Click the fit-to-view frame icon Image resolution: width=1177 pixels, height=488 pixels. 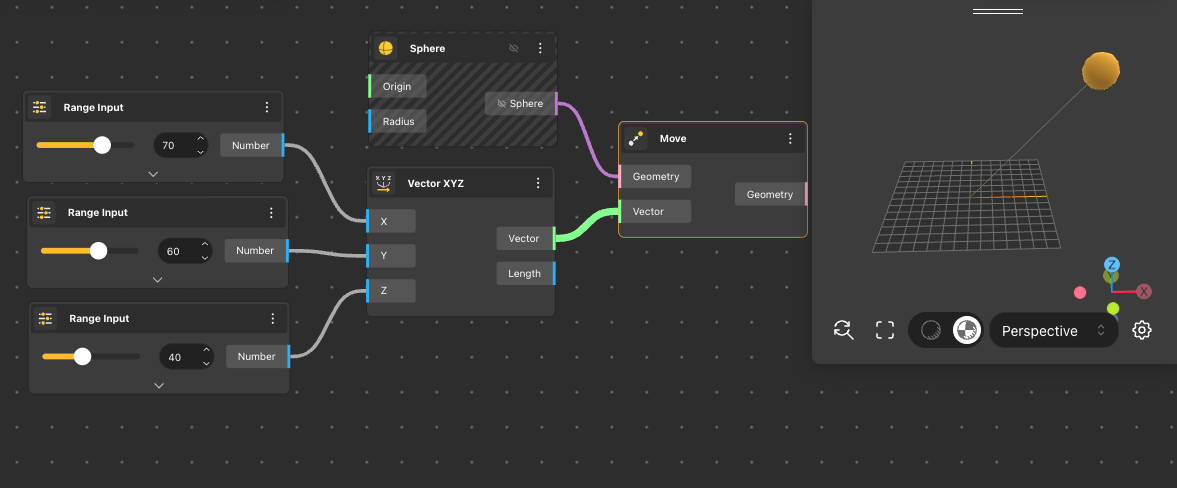(x=884, y=330)
